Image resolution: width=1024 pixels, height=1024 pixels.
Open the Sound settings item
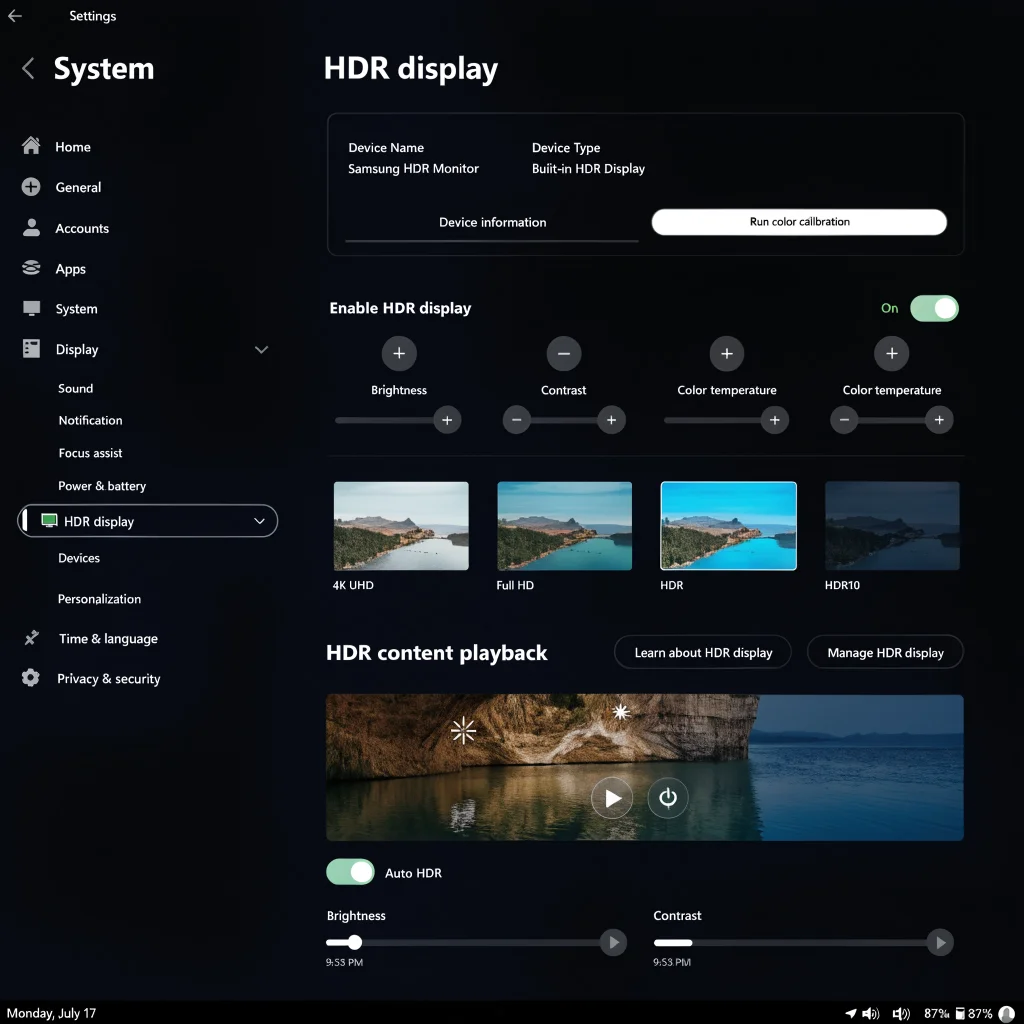76,388
